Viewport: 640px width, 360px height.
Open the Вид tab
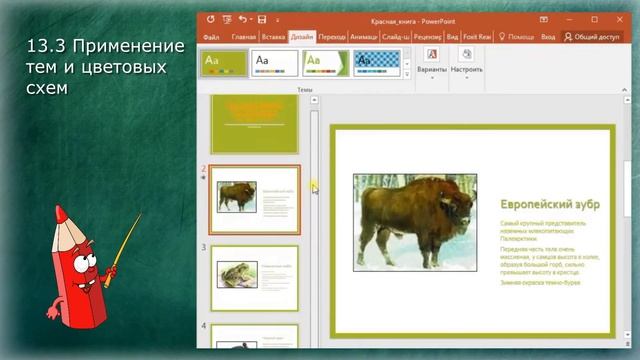pos(452,37)
